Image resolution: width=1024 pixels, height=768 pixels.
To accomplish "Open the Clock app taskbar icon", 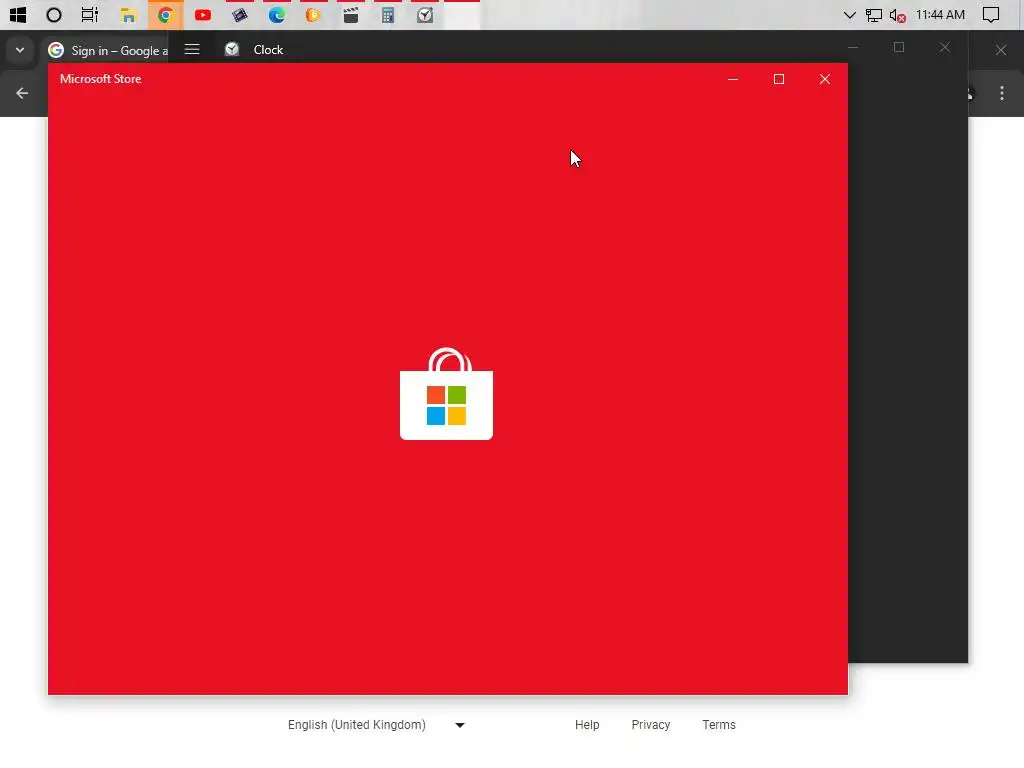I will pos(424,15).
